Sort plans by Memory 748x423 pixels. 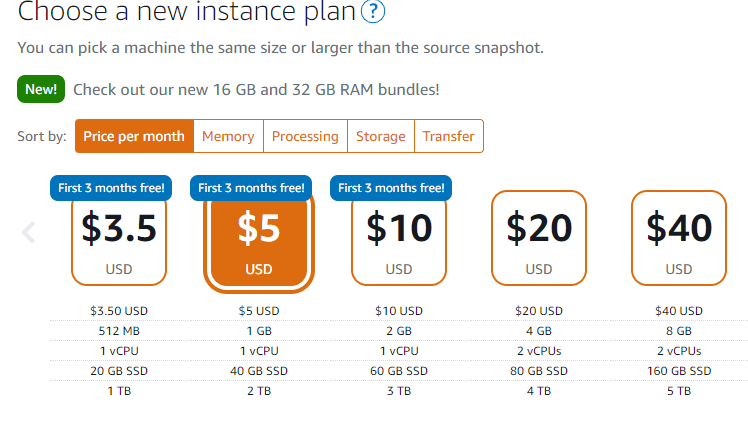click(x=229, y=137)
